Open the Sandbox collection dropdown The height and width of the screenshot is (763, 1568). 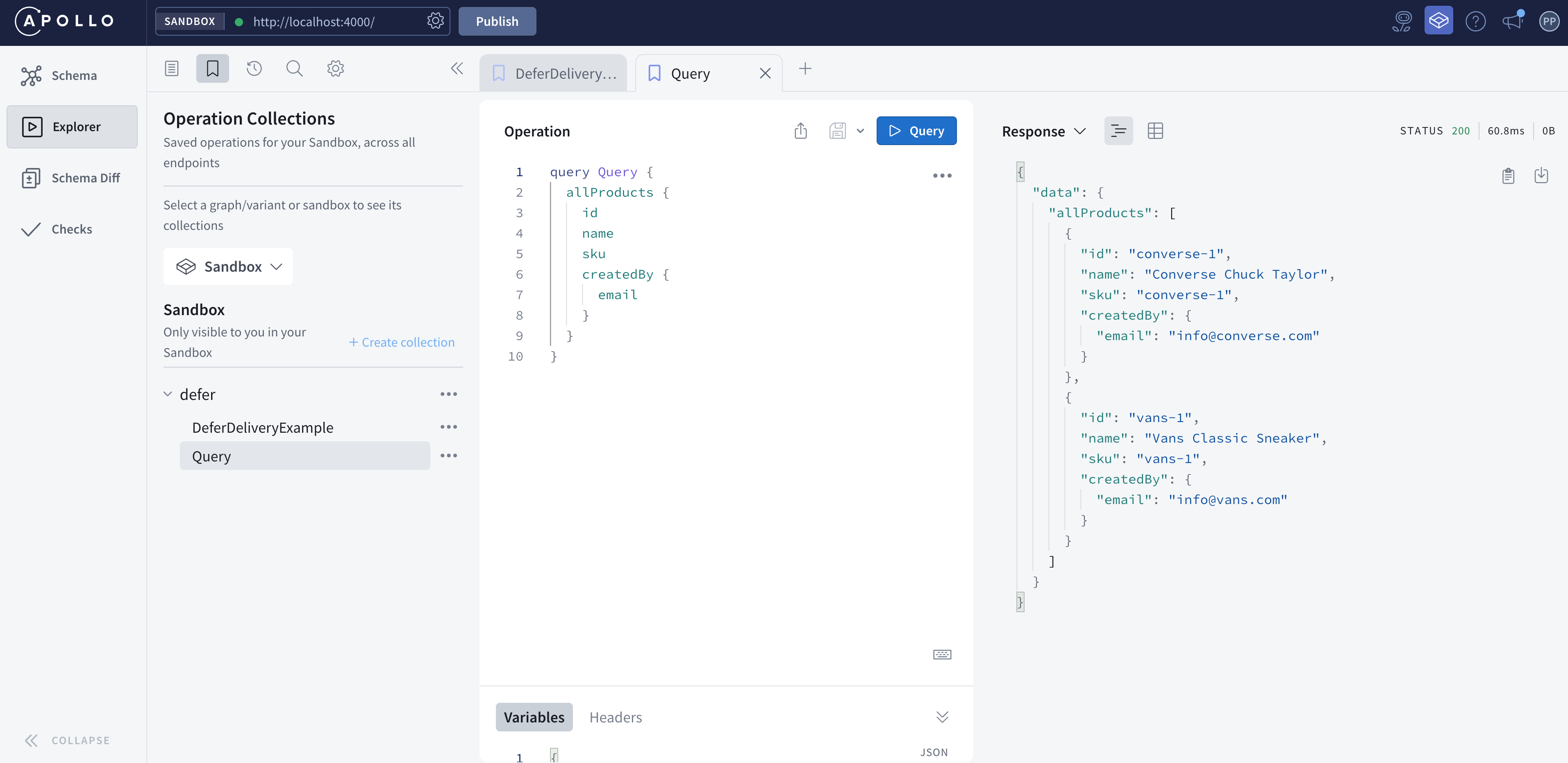pos(228,266)
